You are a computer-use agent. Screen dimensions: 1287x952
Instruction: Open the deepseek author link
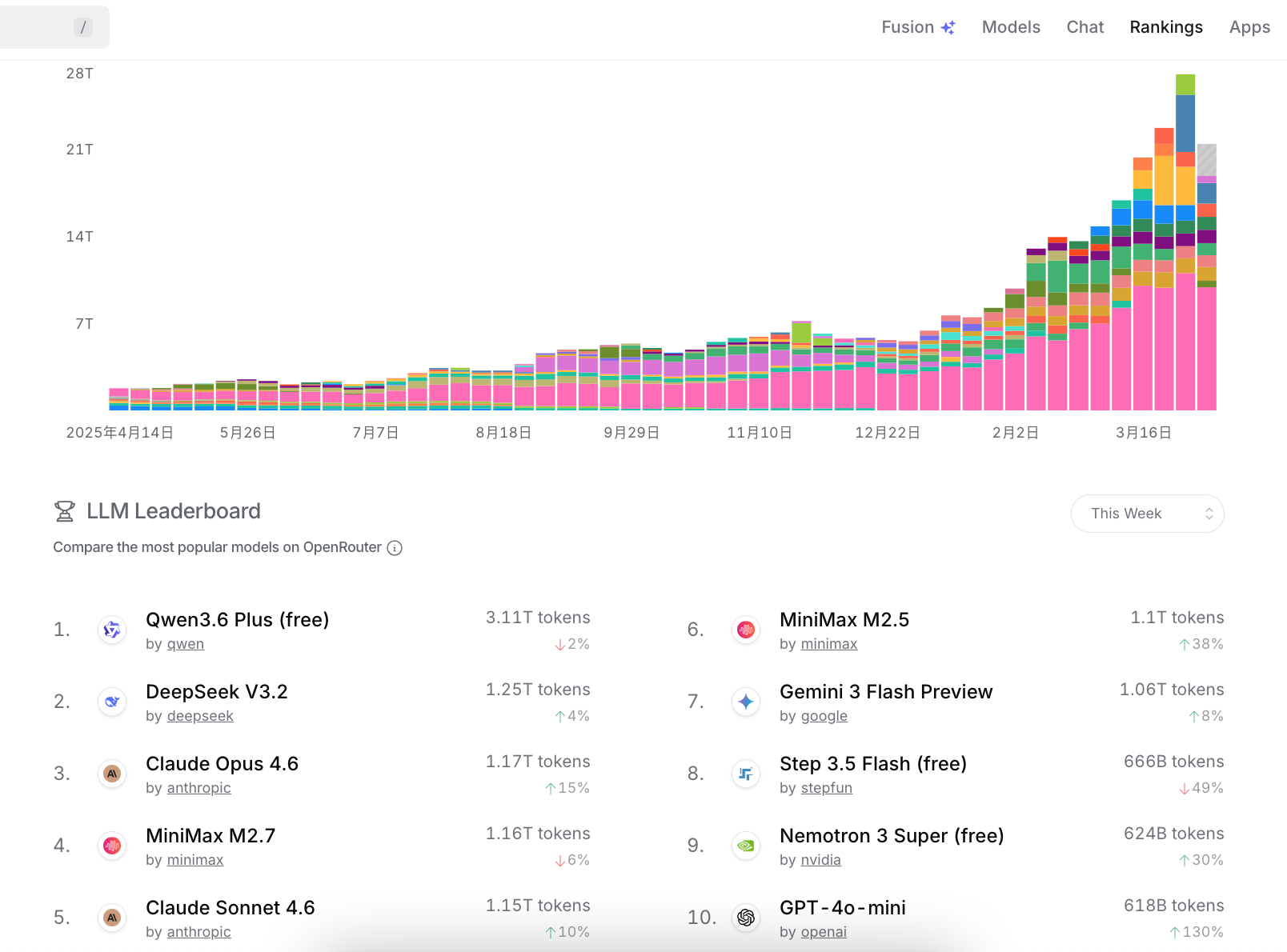coord(200,716)
